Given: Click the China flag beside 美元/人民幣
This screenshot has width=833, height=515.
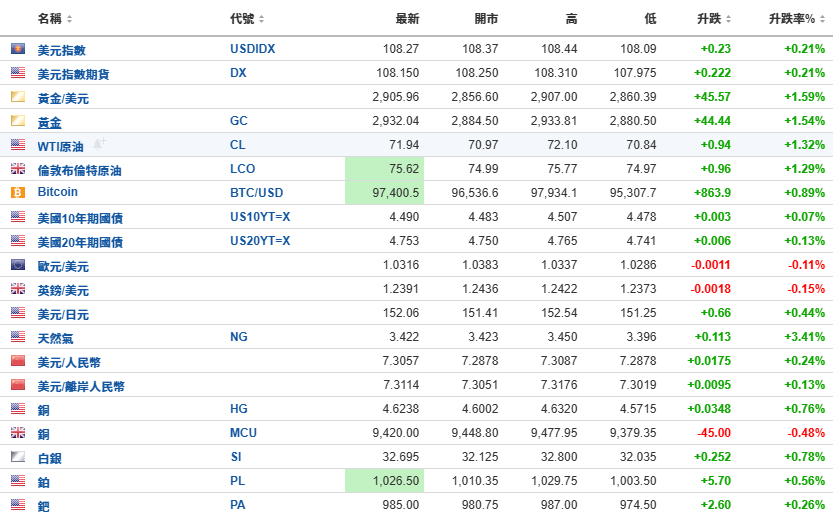Looking at the screenshot, I should [18, 360].
